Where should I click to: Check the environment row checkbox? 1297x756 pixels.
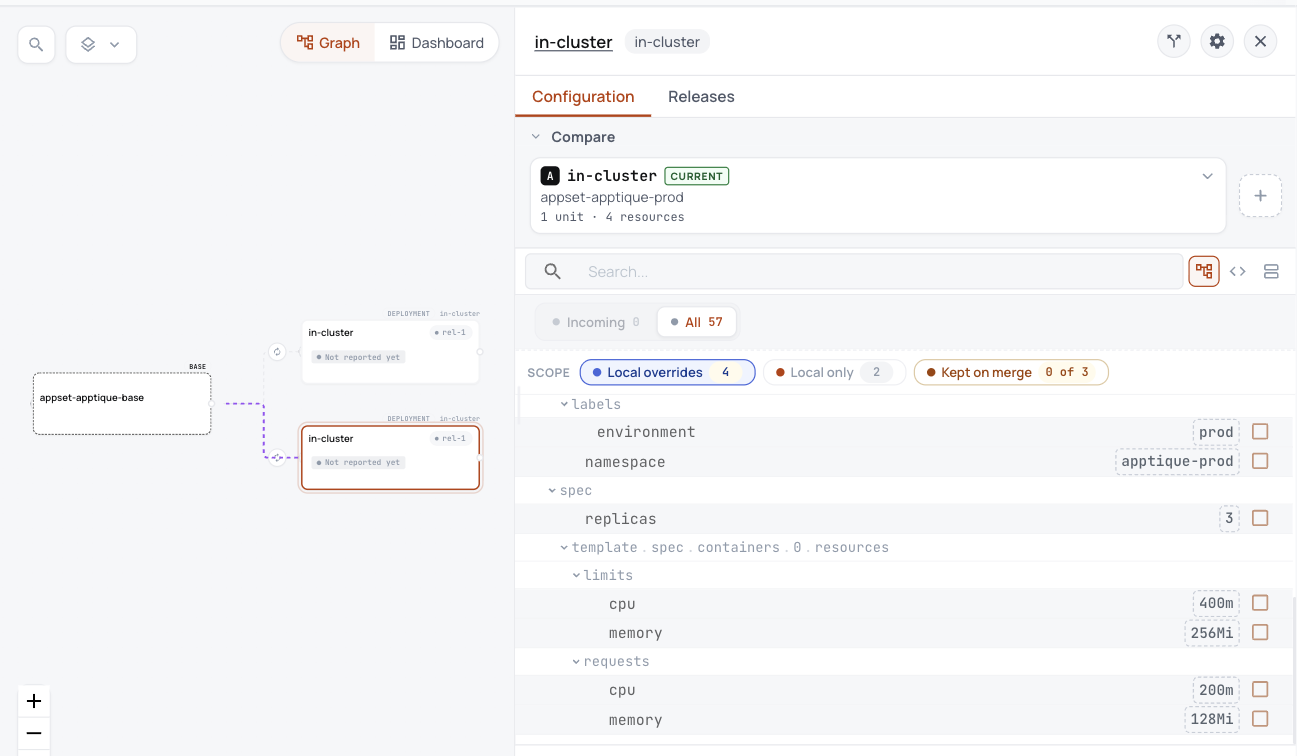tap(1260, 432)
